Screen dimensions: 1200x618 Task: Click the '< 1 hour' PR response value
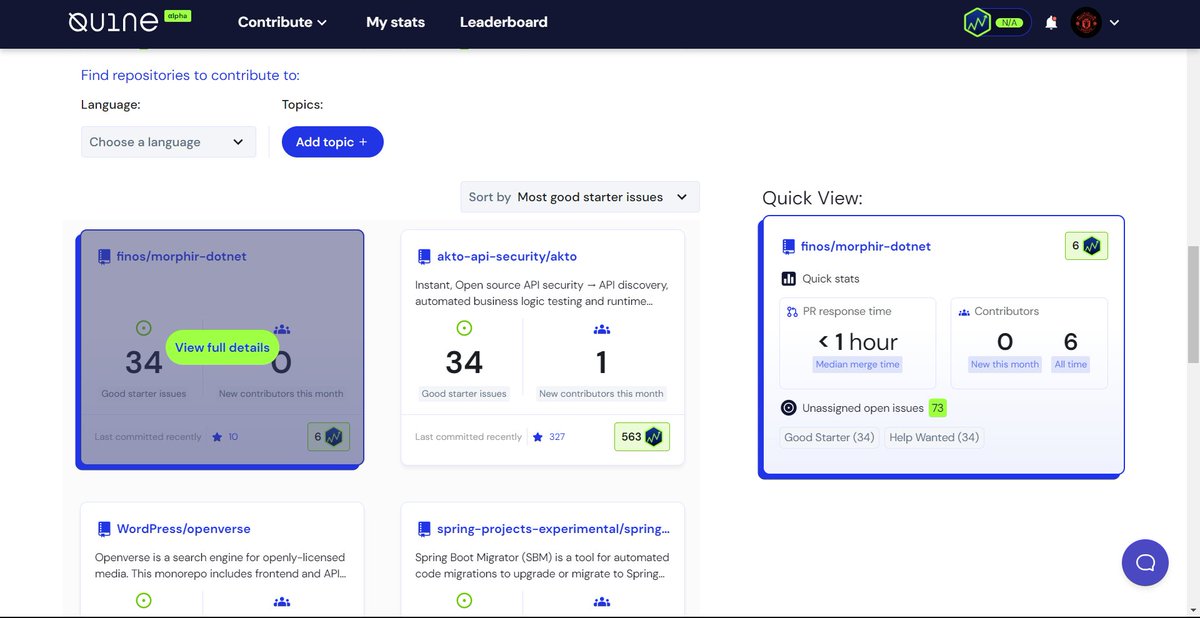coord(858,342)
